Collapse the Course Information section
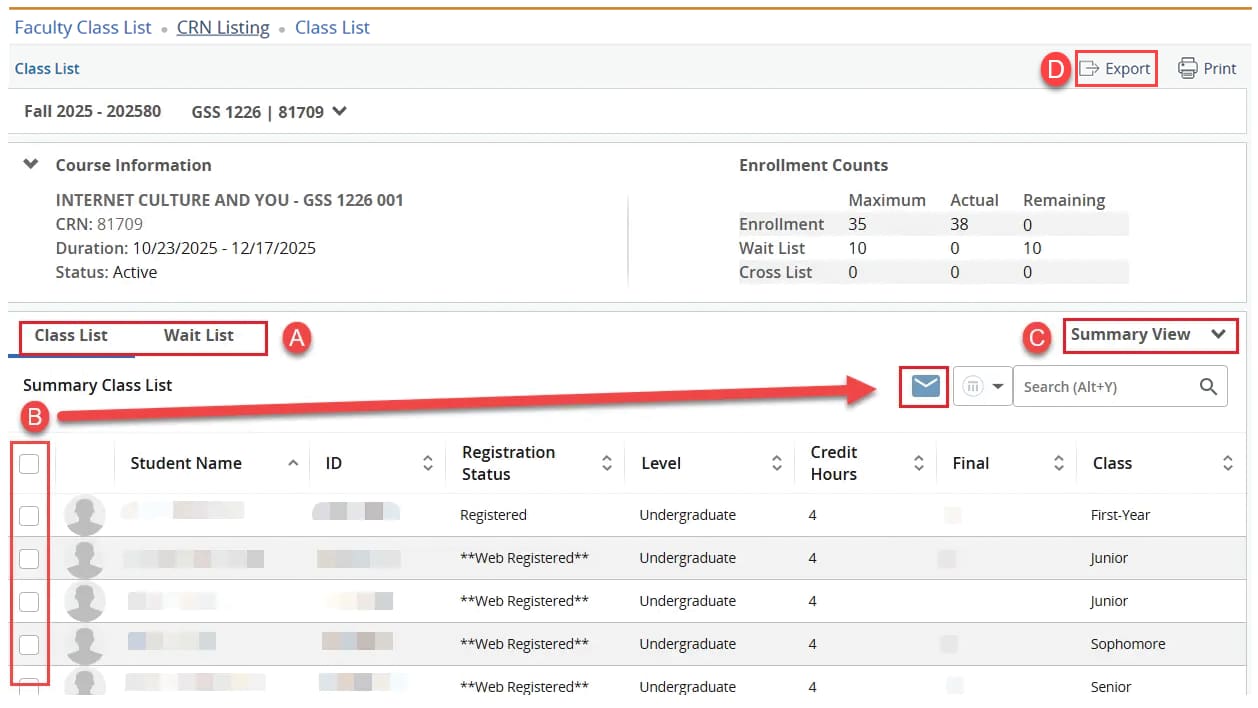1258x708 pixels. pos(31,165)
